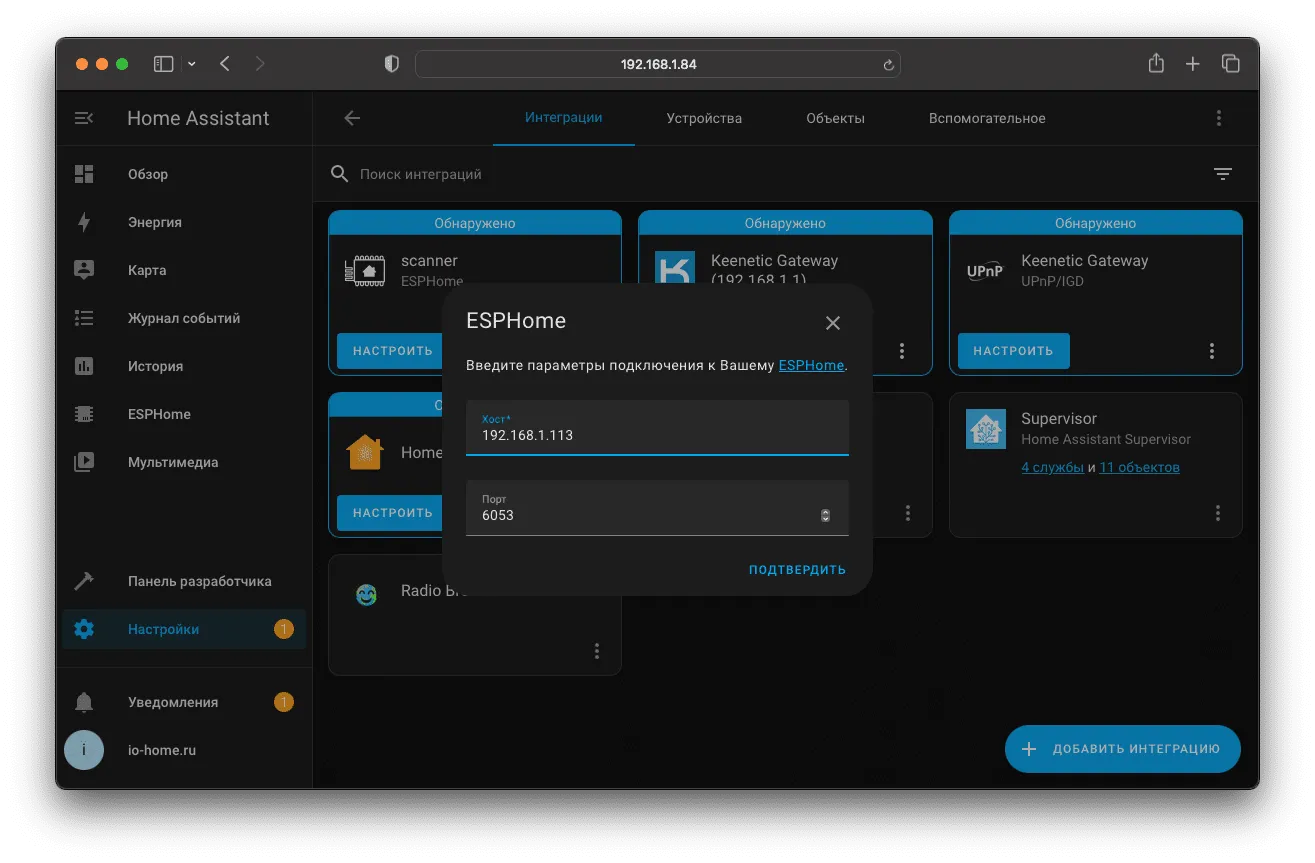Click ДОБАВИТЬ ИНТЕГРАЦИЮ button
Image resolution: width=1315 pixels, height=863 pixels.
pos(1122,749)
